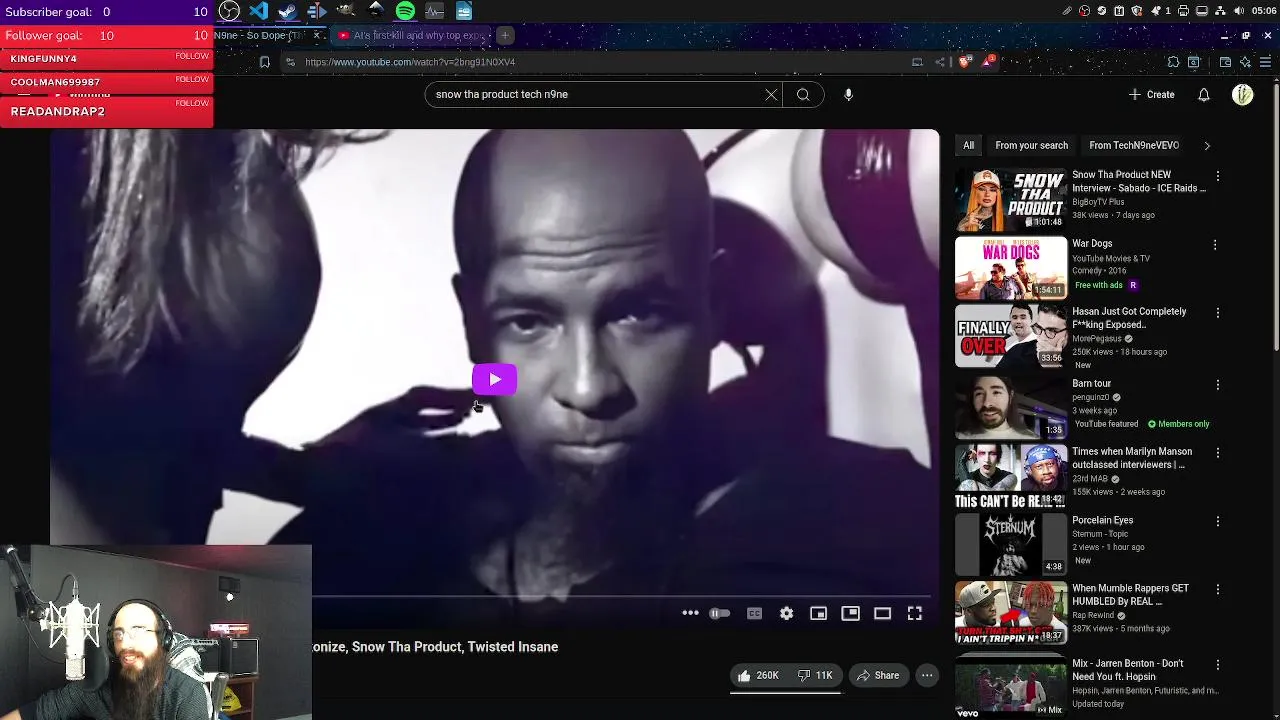Open the Create menu

1151,94
